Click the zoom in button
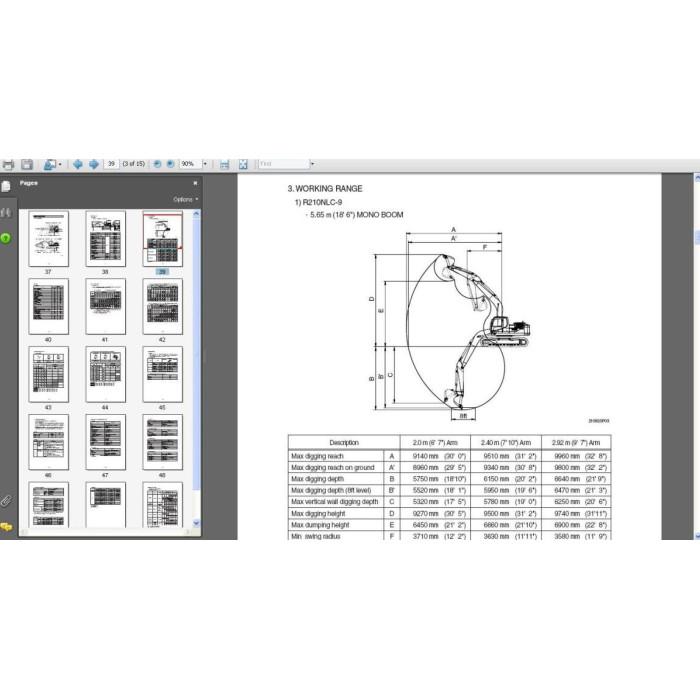The width and height of the screenshot is (700, 700). pos(170,164)
